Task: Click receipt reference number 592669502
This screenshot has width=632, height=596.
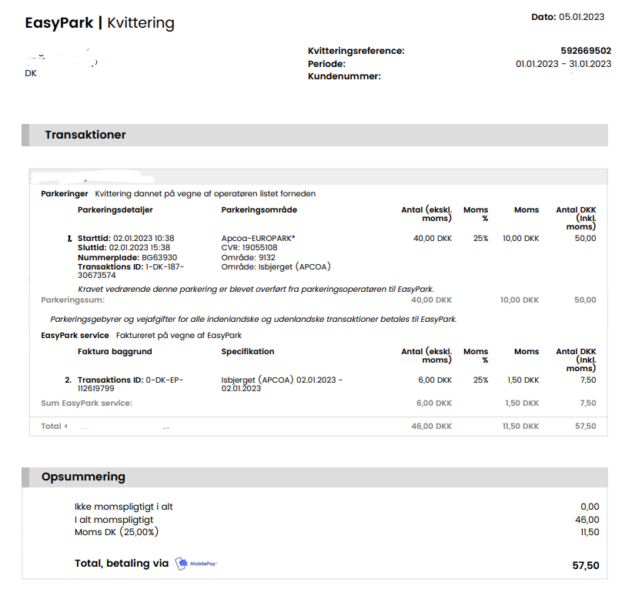Action: pyautogui.click(x=585, y=50)
